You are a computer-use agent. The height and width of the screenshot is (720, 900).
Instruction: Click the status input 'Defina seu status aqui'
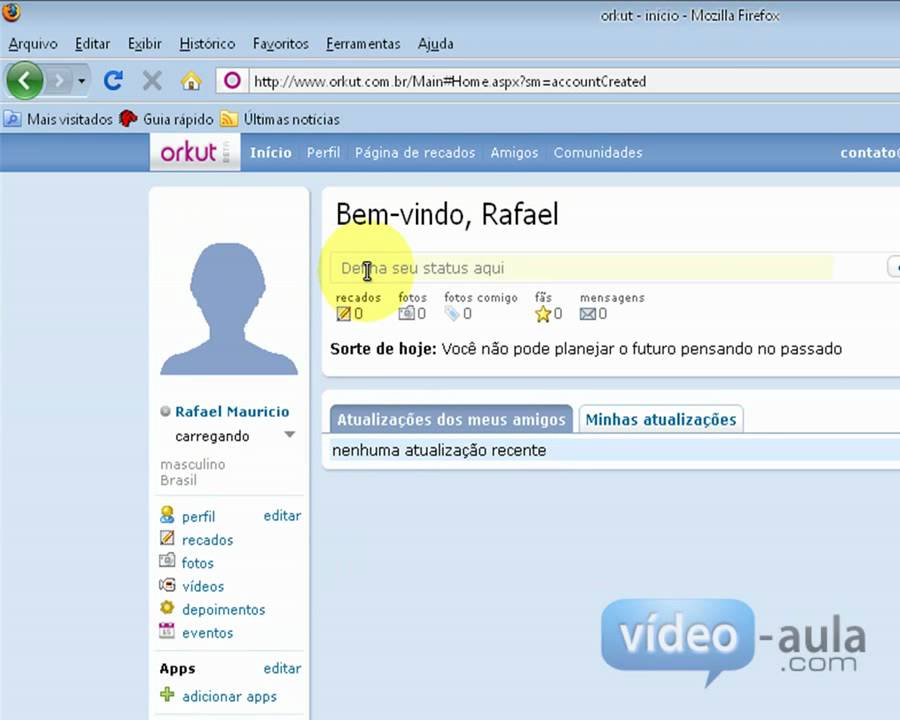point(581,268)
